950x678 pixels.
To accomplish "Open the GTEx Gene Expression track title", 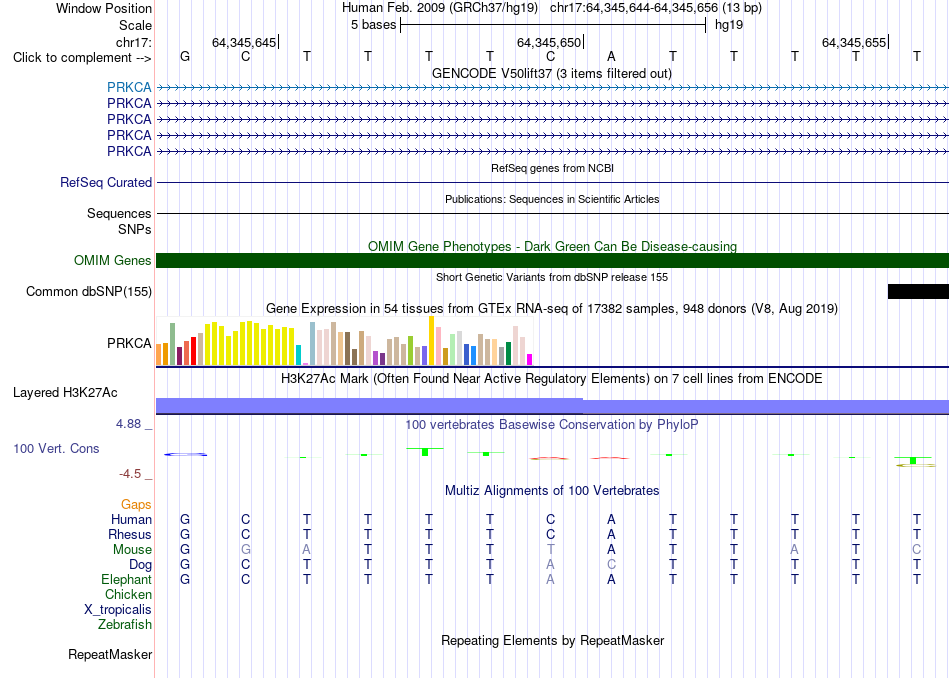I will click(552, 308).
